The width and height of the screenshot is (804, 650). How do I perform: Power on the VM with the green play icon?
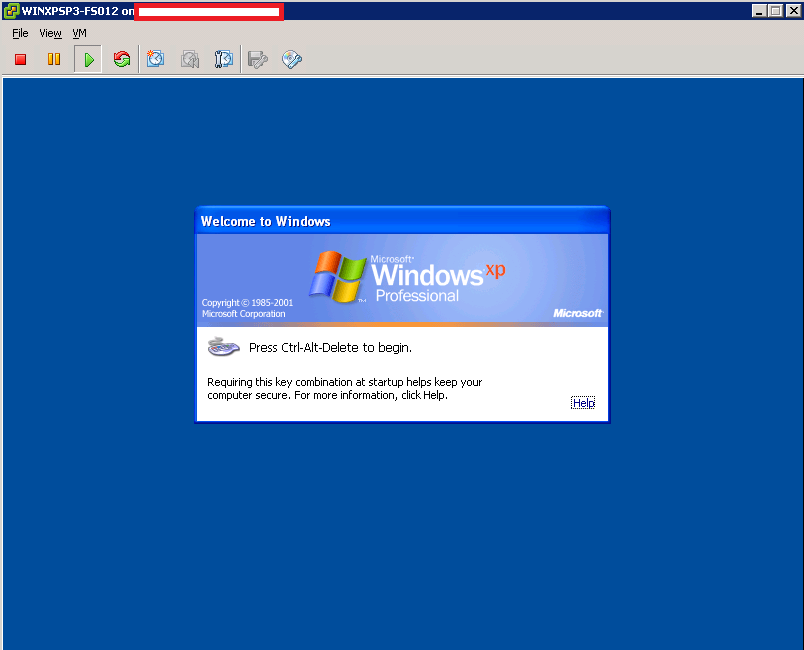click(88, 59)
